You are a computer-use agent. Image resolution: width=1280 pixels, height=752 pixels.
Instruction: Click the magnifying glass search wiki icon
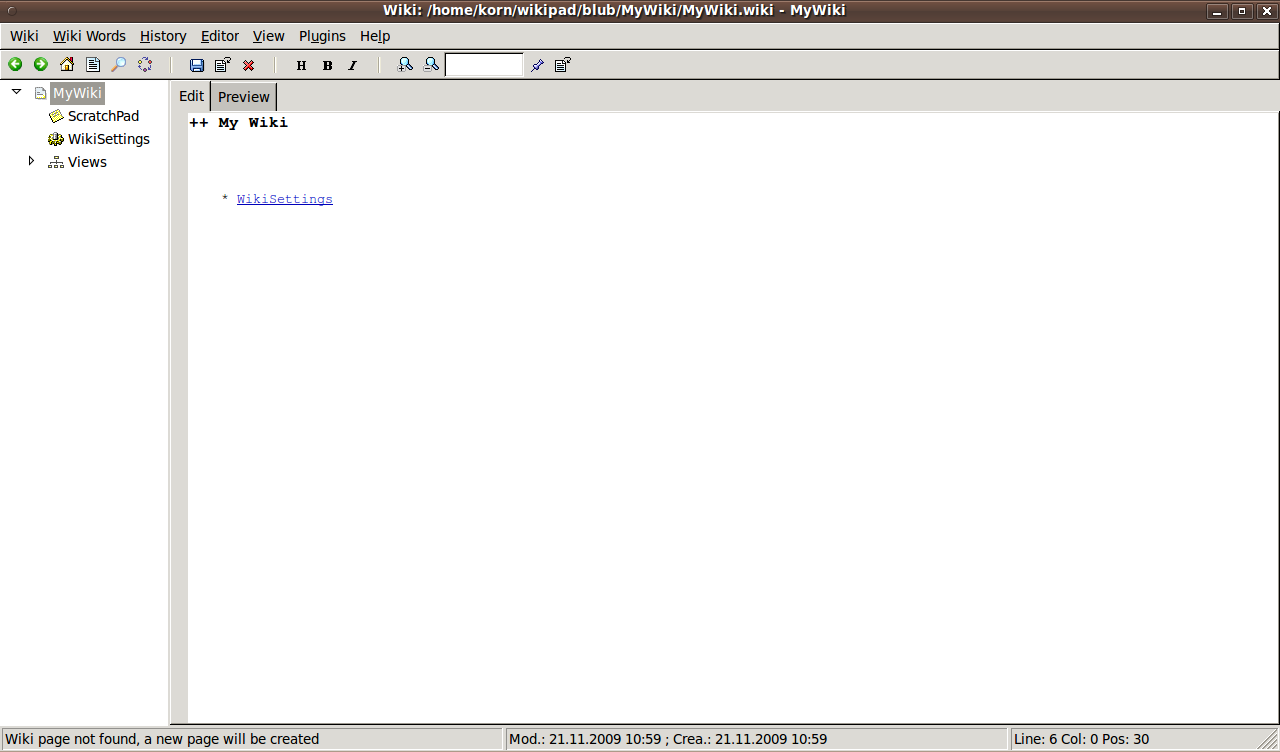pos(119,65)
